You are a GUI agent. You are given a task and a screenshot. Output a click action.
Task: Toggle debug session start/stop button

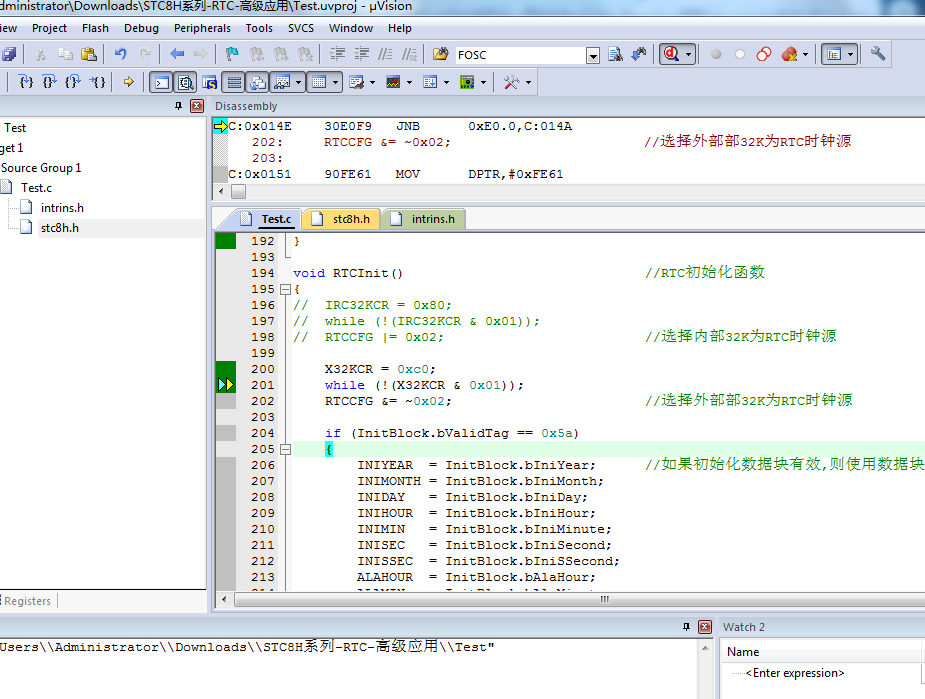click(671, 54)
